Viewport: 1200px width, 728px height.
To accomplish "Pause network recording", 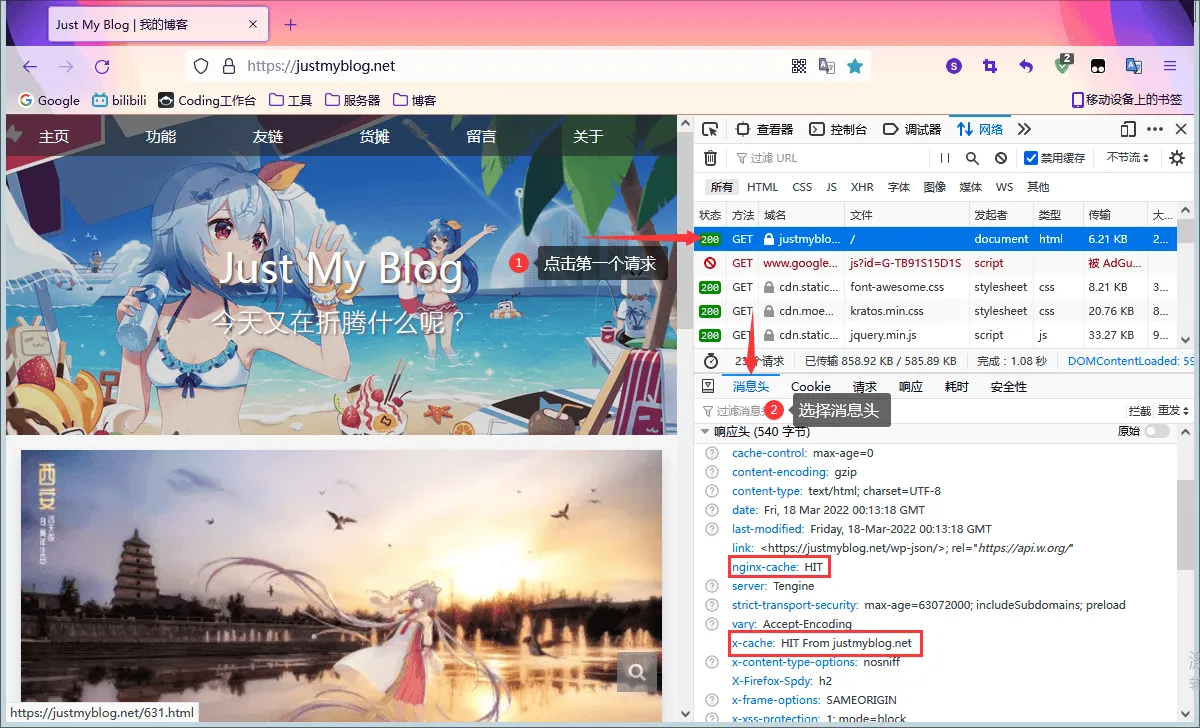I will [945, 158].
